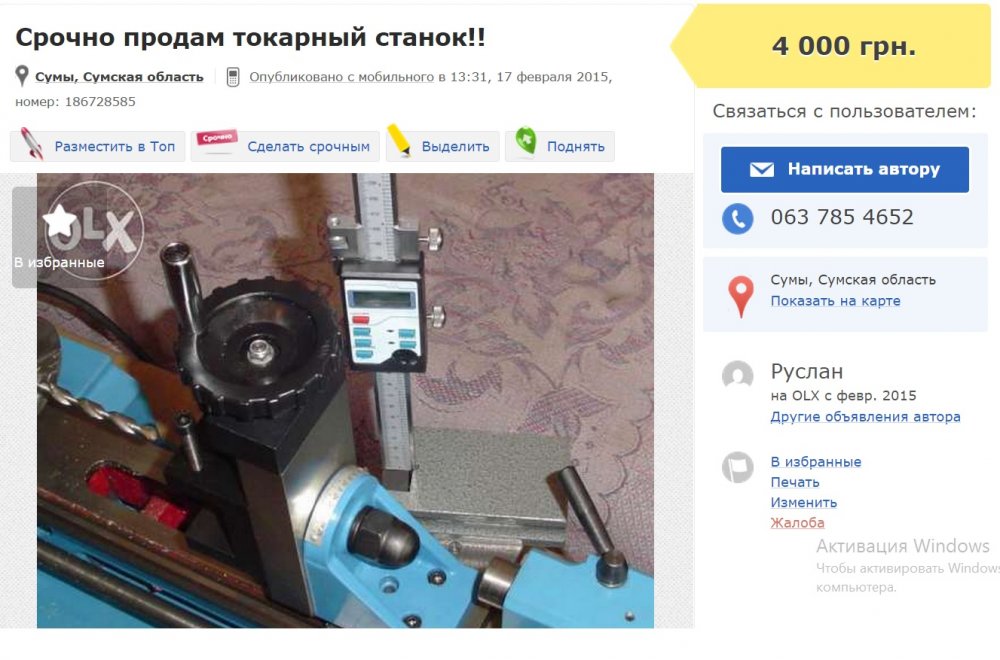Click Руслан's grey avatar icon
The width and height of the screenshot is (1000, 660).
click(x=737, y=375)
